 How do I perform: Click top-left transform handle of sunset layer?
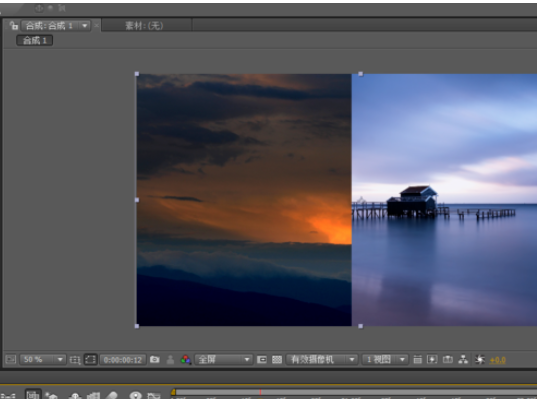[137, 74]
